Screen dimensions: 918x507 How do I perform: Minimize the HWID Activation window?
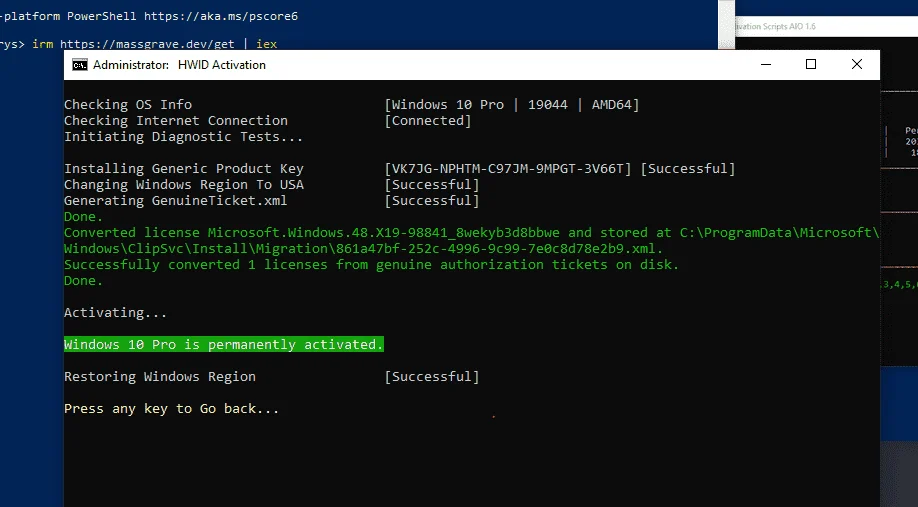pos(766,64)
